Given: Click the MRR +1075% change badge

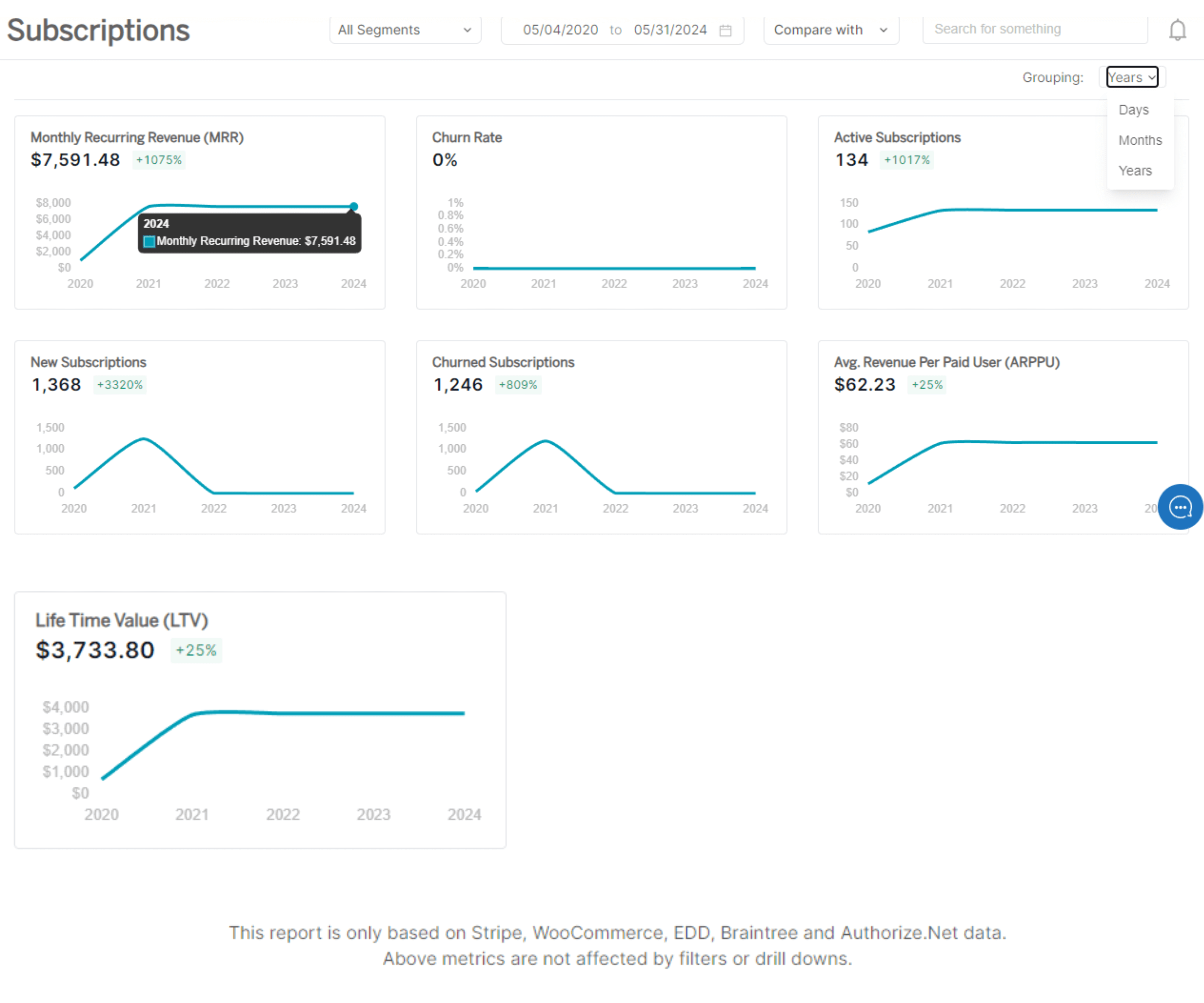Looking at the screenshot, I should 159,160.
